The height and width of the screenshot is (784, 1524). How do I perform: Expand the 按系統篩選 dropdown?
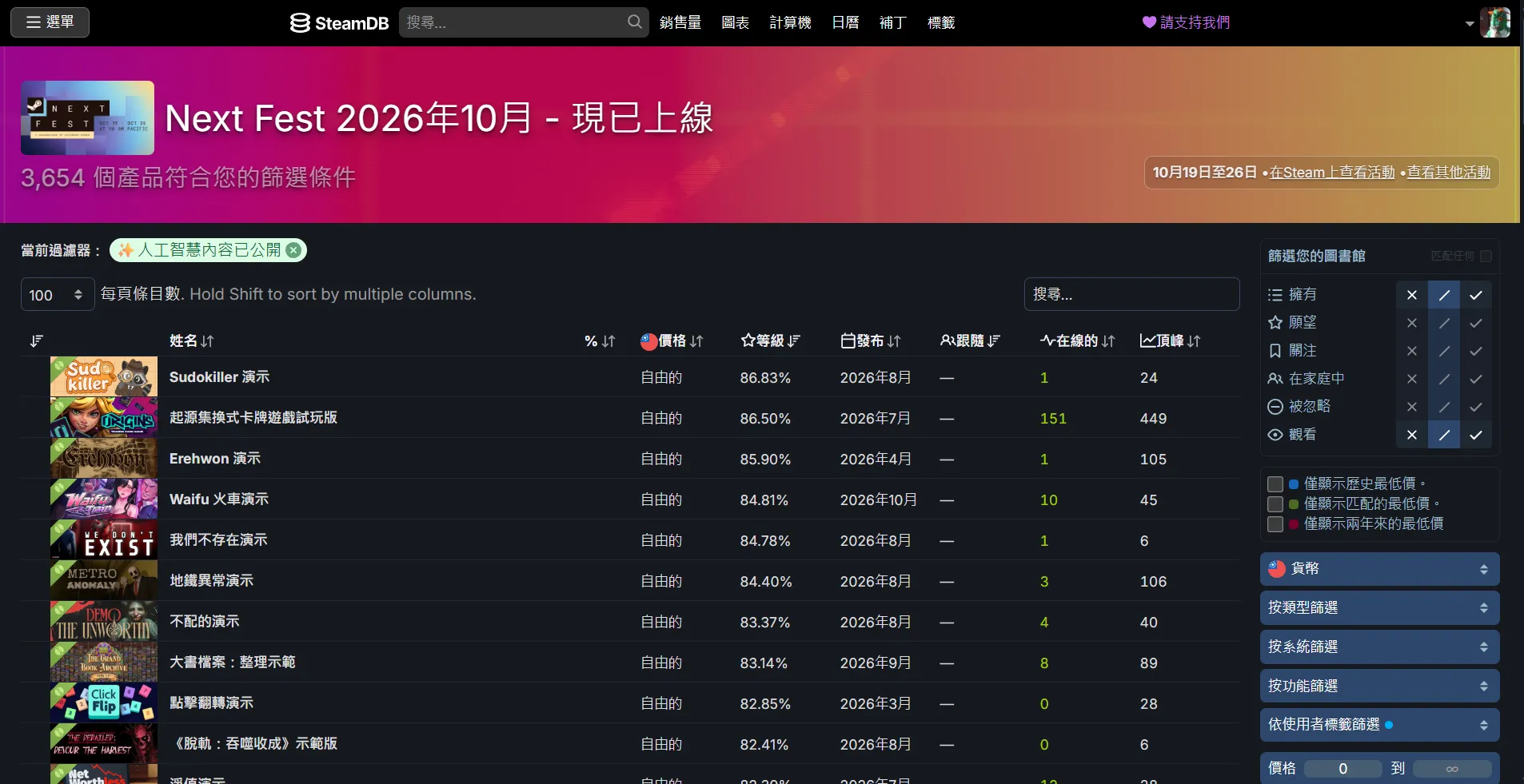tap(1379, 647)
